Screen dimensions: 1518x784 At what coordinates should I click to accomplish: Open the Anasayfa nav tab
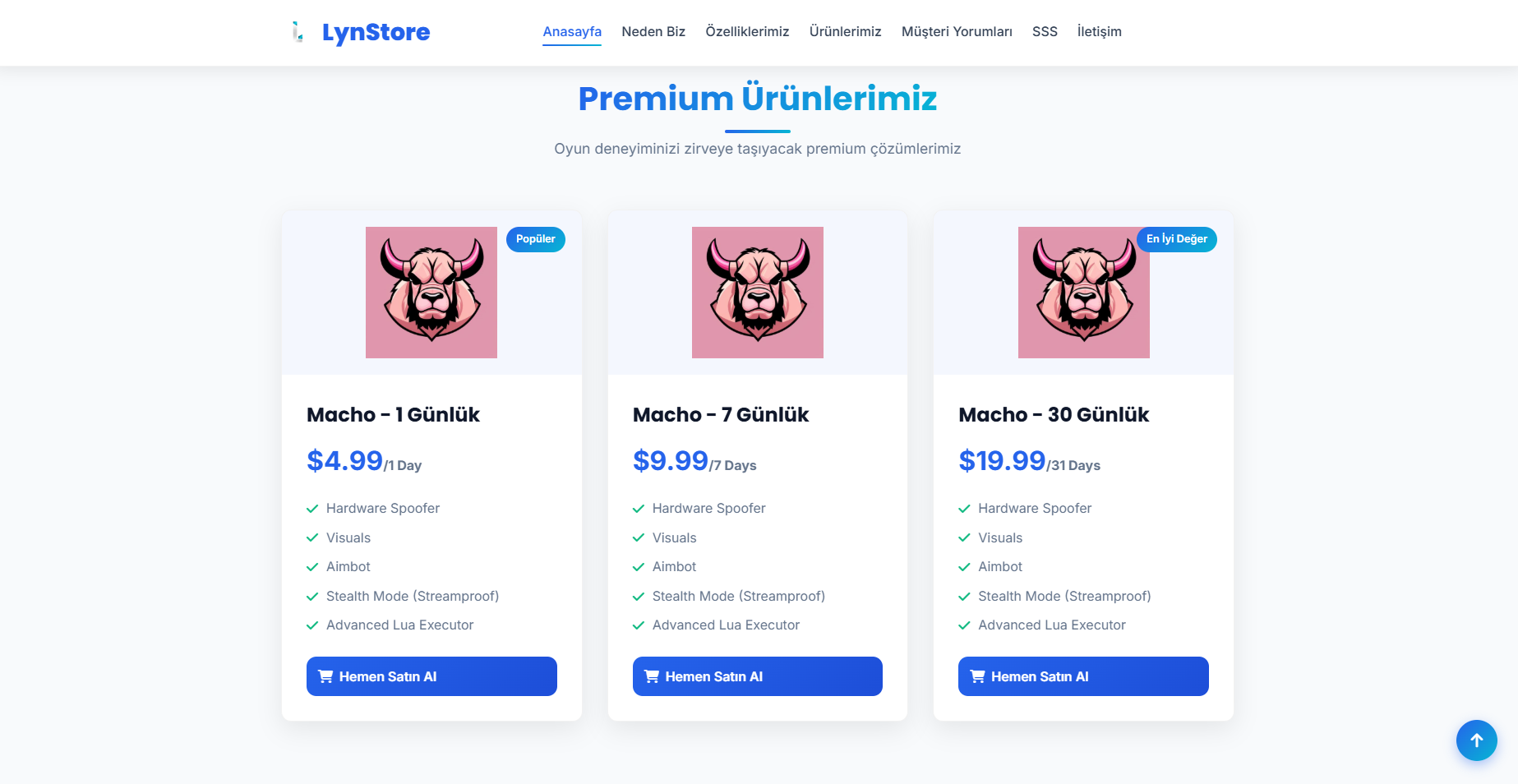click(572, 31)
